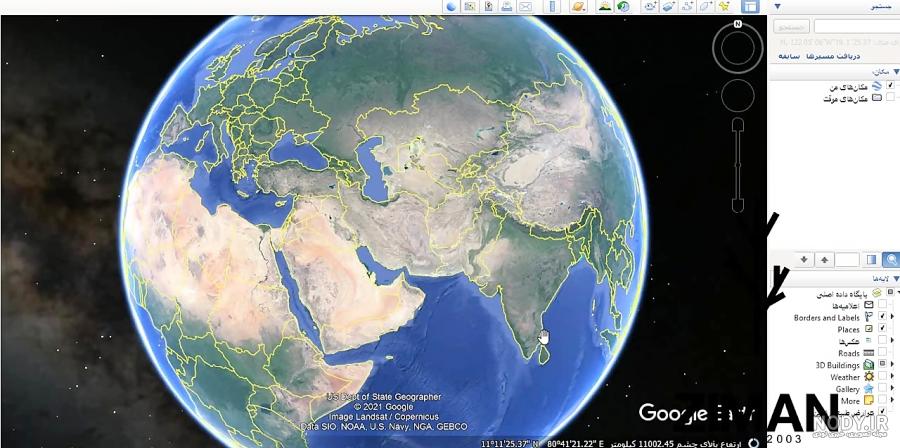Choose the Add Path tool
This screenshot has height=448, width=900.
pyautogui.click(x=688, y=6)
